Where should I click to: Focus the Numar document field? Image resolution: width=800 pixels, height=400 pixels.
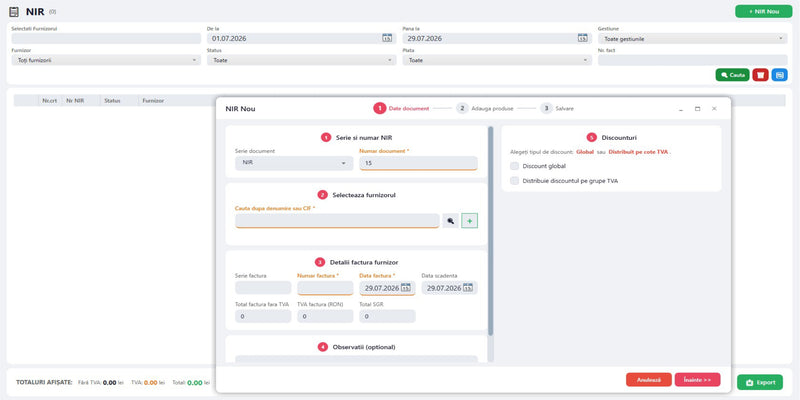pyautogui.click(x=418, y=163)
